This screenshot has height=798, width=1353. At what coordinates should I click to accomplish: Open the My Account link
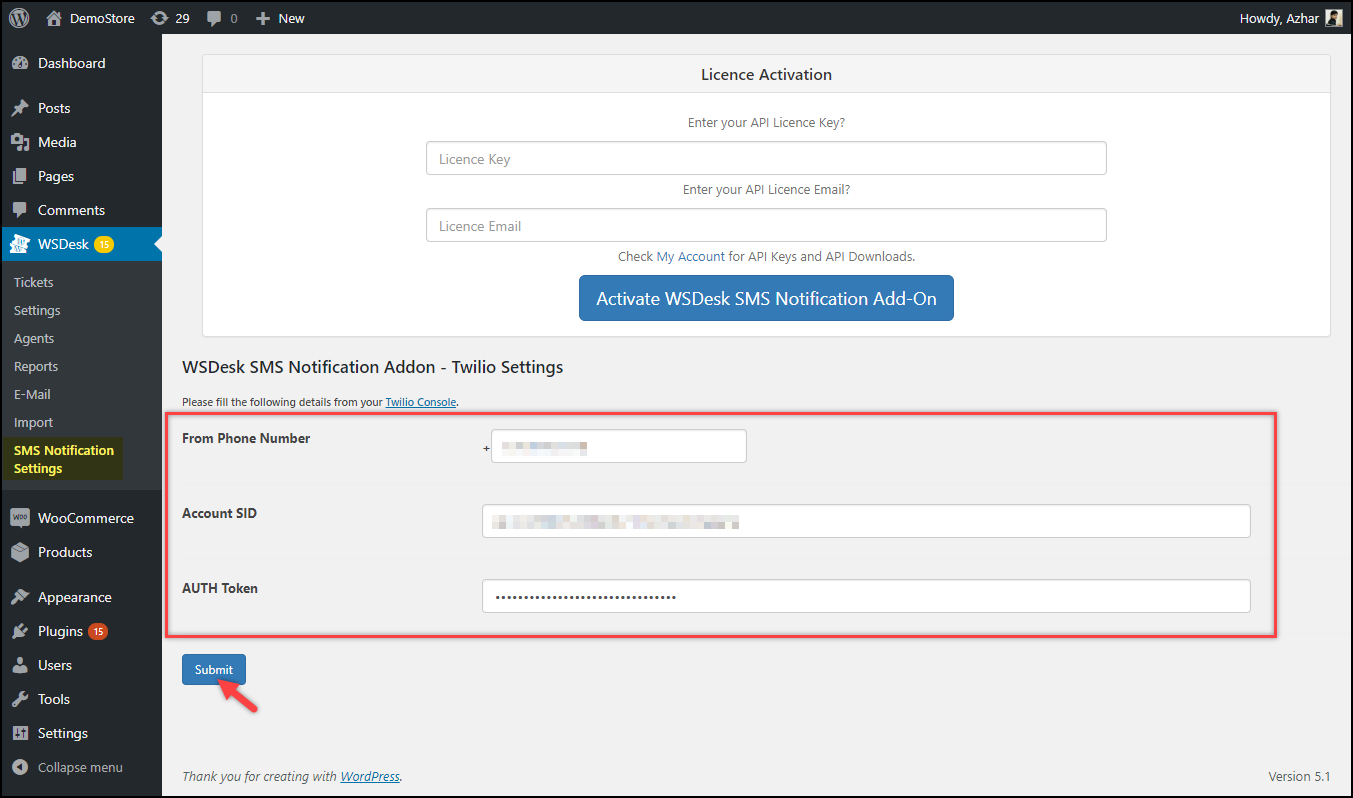pyautogui.click(x=691, y=257)
